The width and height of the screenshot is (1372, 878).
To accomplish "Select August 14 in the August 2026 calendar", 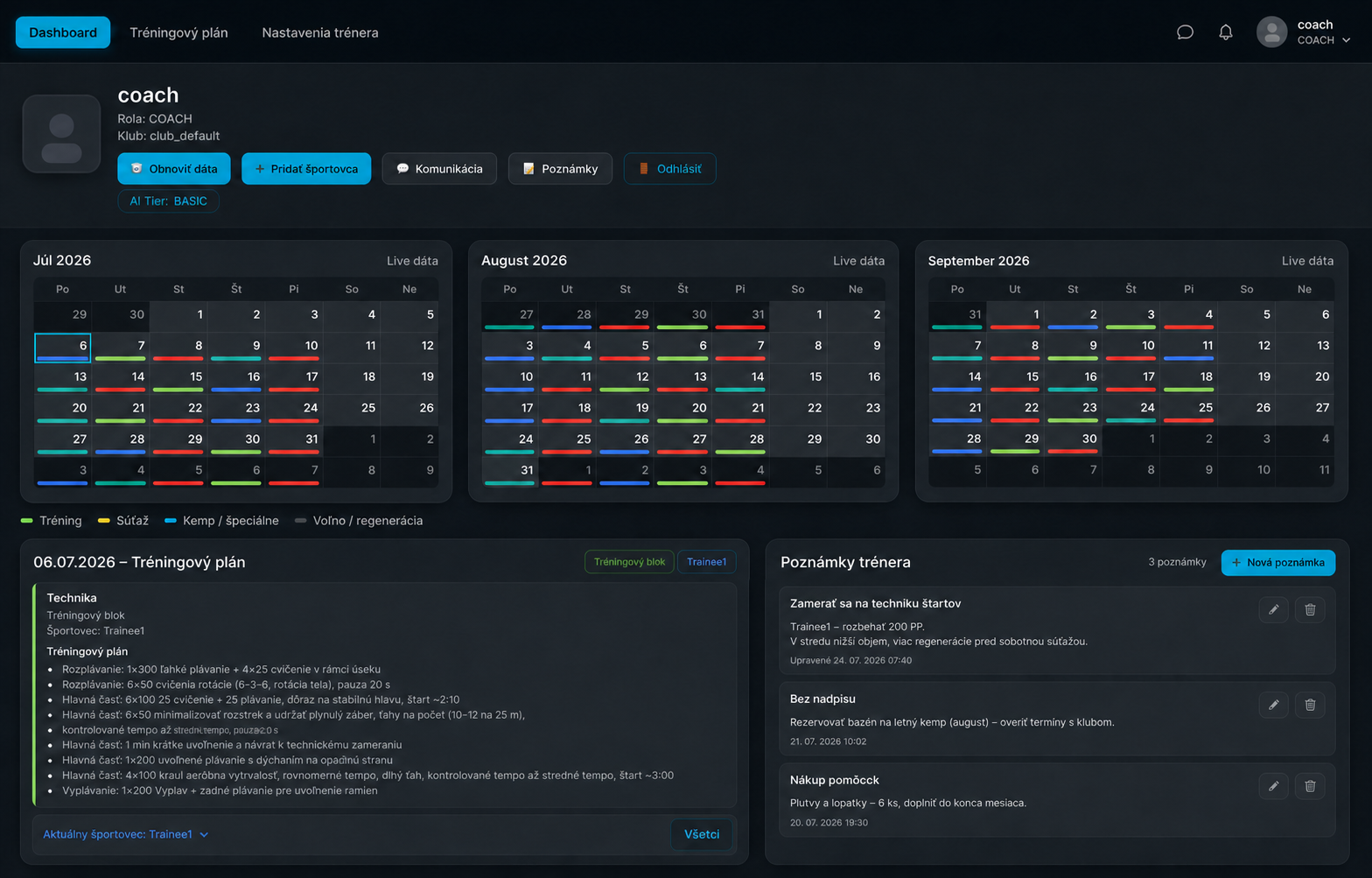I will point(740,379).
